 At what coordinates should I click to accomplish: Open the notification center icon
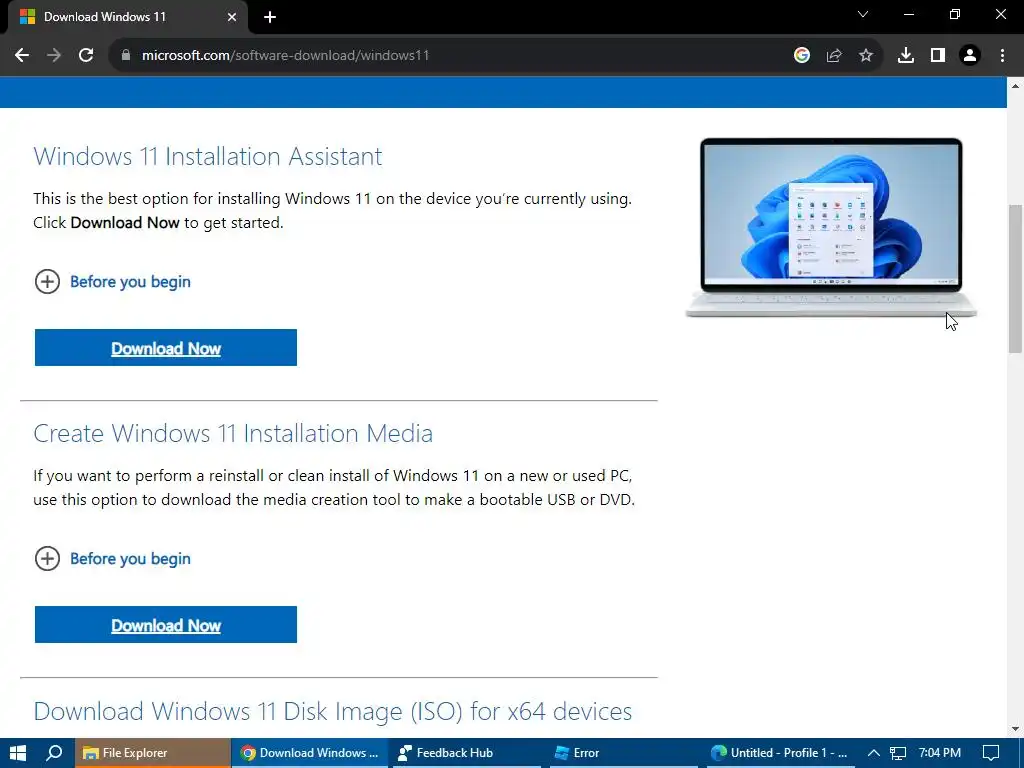(991, 753)
